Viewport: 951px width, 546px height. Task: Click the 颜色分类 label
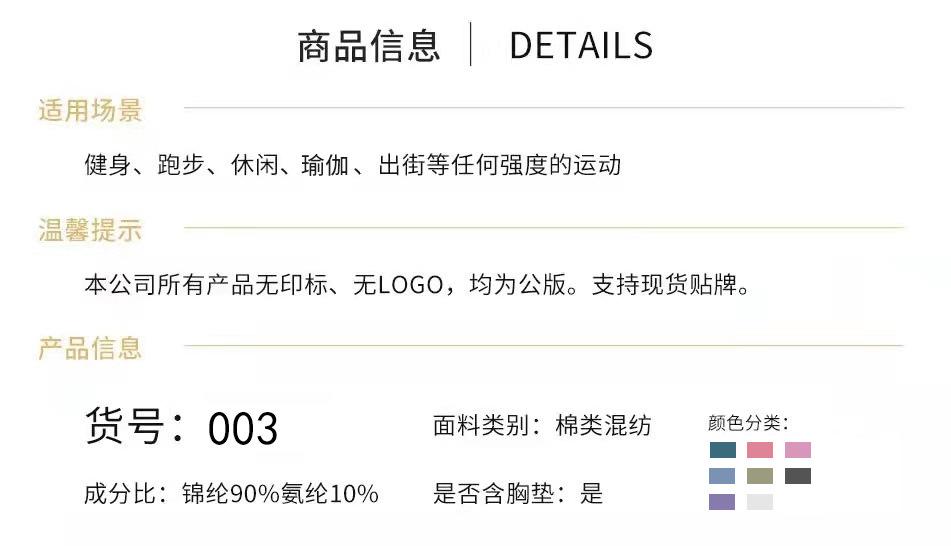[x=748, y=423]
